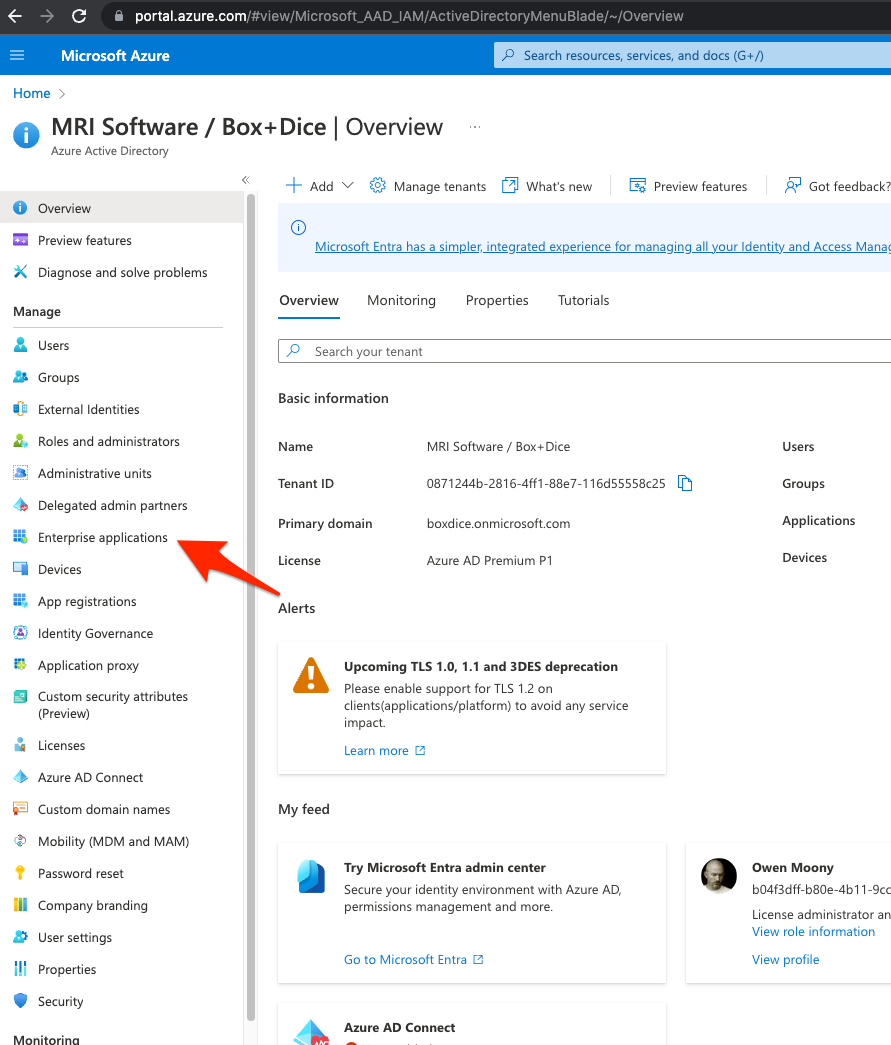891x1045 pixels.
Task: Open Diagnose and solve problems
Action: (123, 273)
